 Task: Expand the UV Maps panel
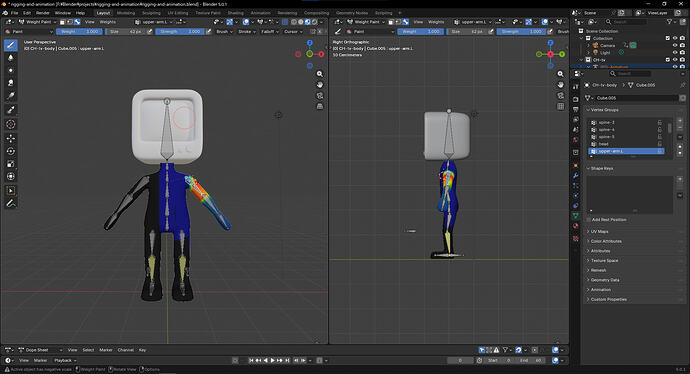tap(599, 231)
